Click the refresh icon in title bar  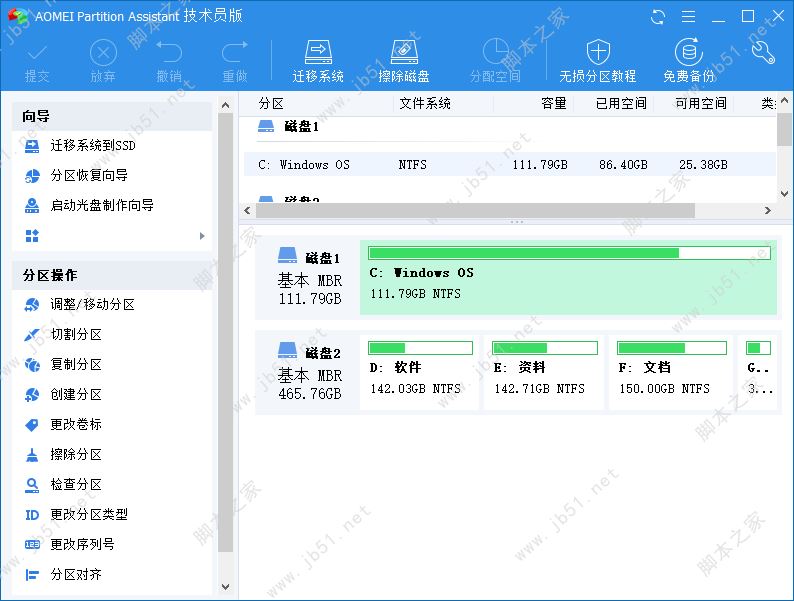(x=658, y=17)
